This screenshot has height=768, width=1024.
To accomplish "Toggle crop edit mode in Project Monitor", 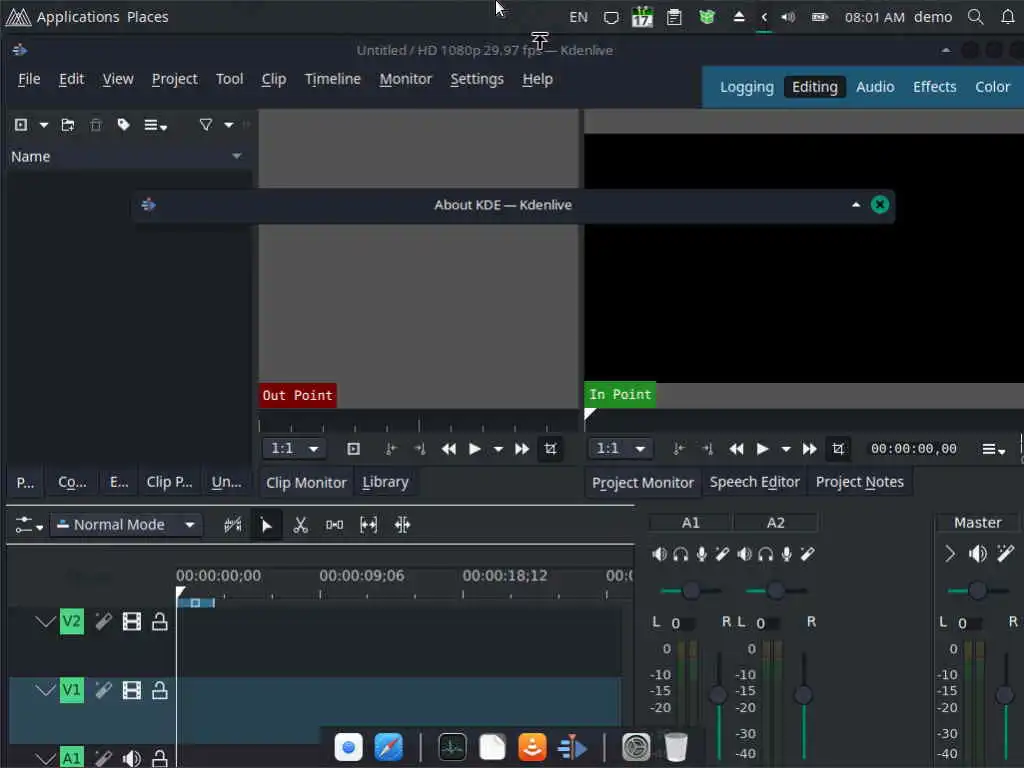I will point(838,449).
